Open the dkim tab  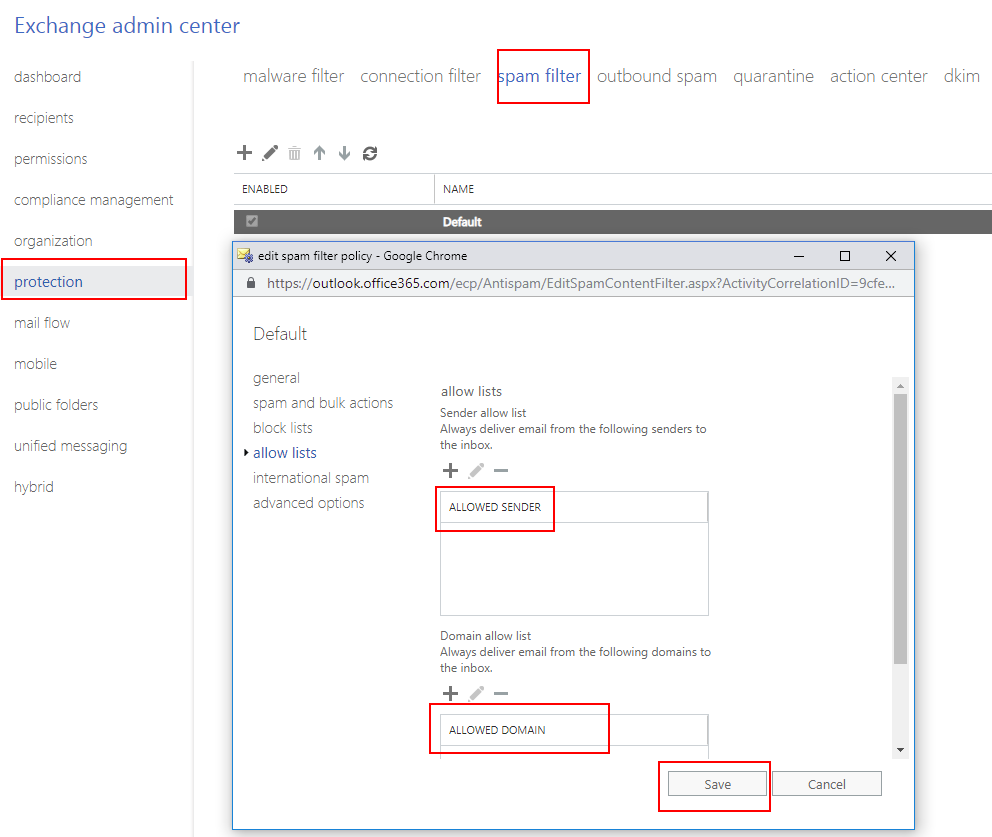point(962,76)
